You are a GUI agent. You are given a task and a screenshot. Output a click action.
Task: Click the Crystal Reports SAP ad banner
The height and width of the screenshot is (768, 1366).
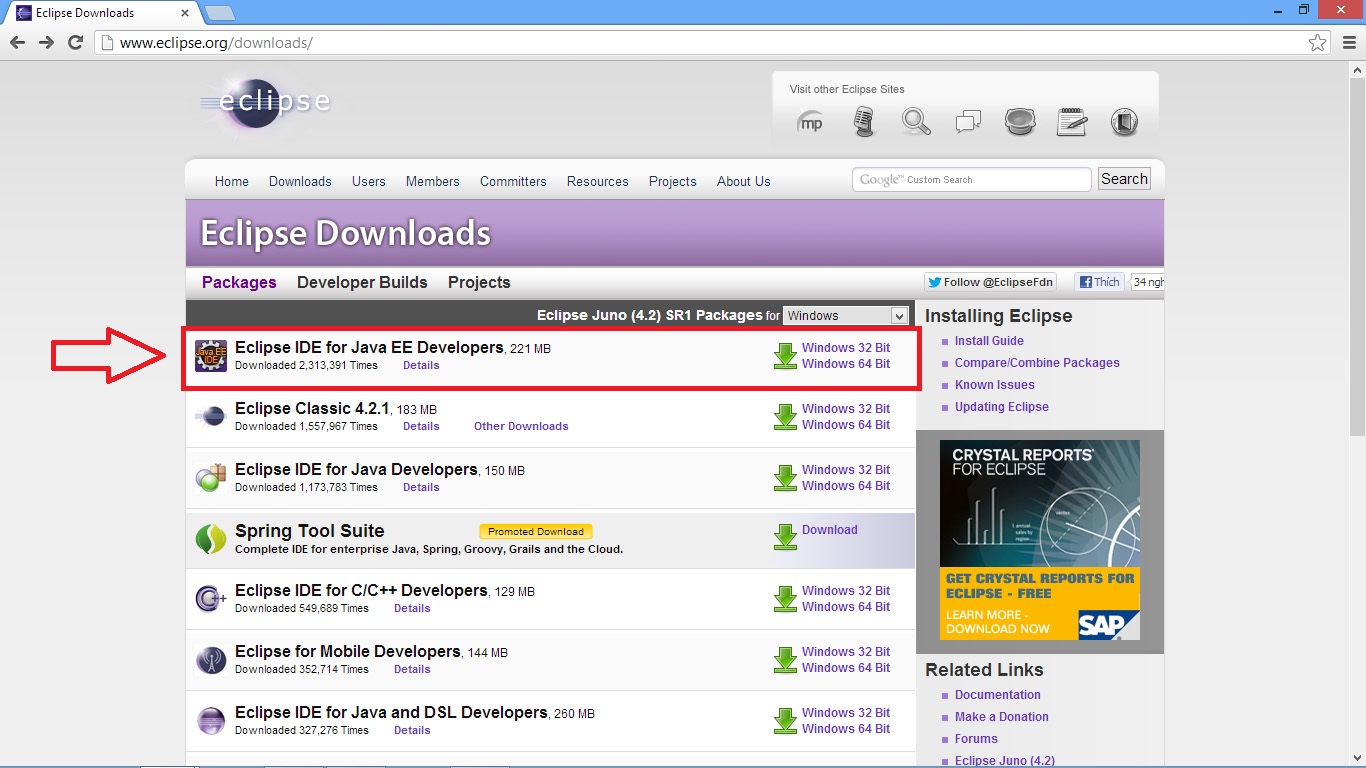(1040, 540)
